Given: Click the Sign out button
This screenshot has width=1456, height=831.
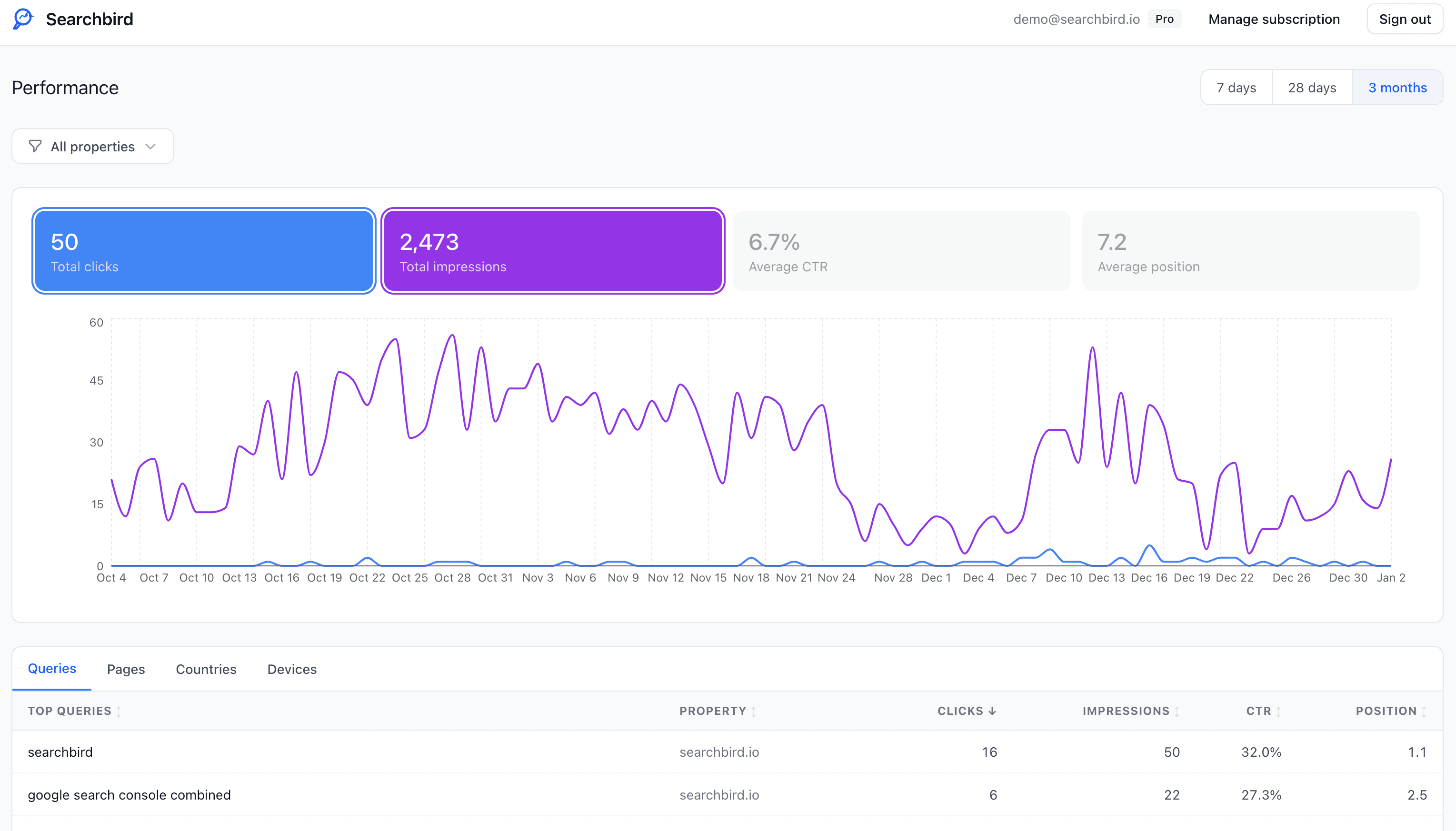Looking at the screenshot, I should (x=1405, y=18).
